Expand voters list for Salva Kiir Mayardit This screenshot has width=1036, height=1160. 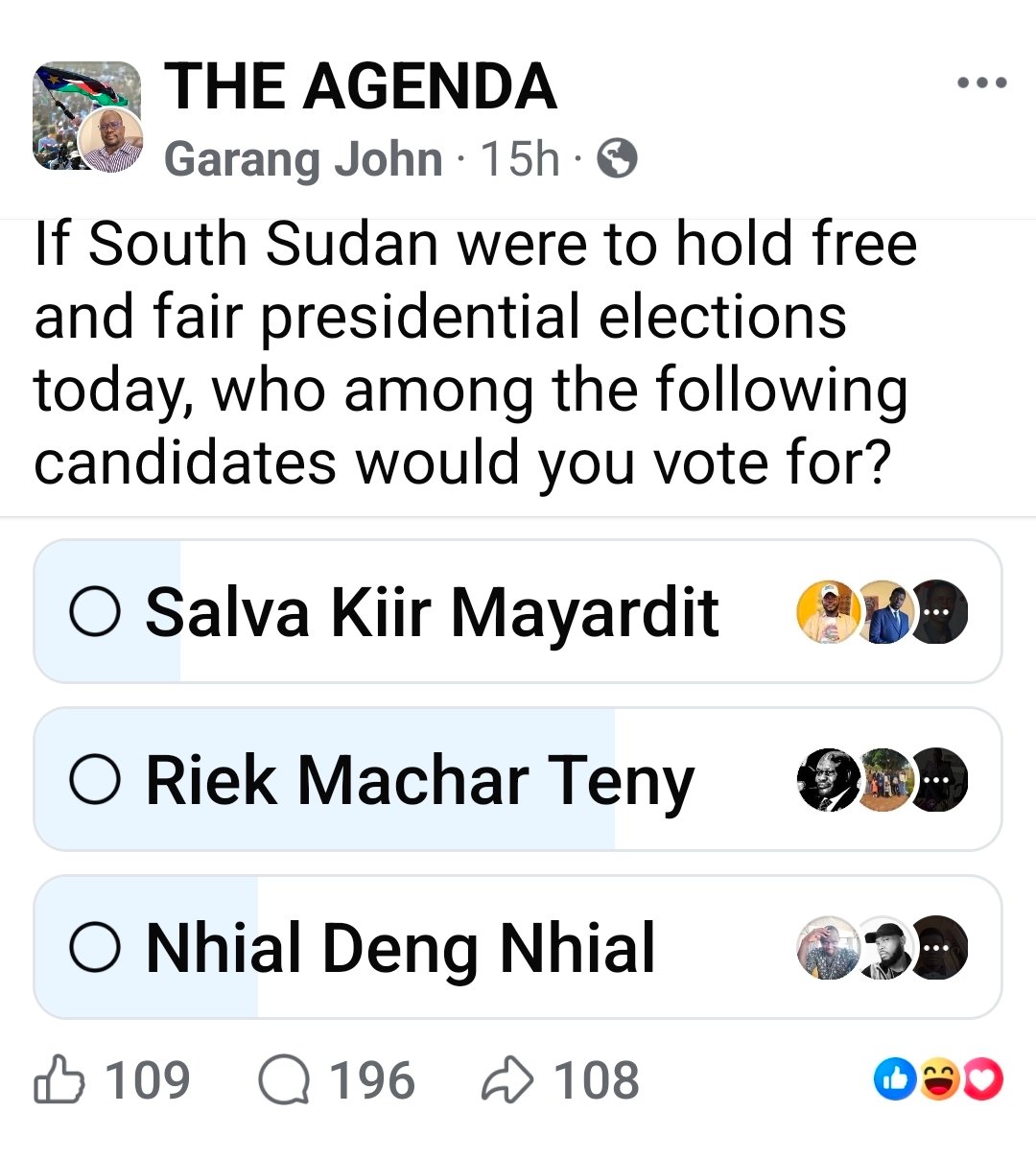click(939, 612)
